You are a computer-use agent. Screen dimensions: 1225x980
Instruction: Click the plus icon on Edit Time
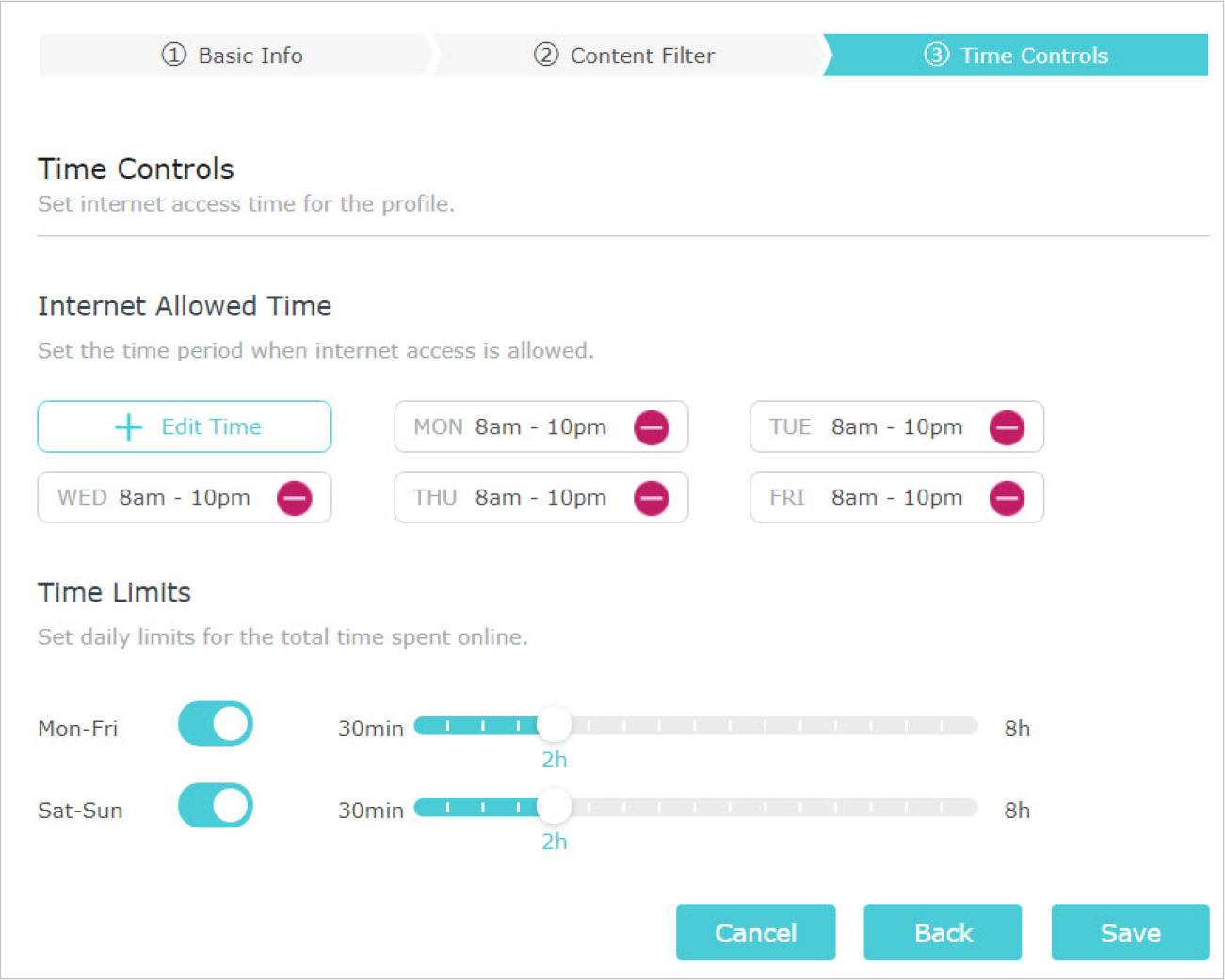[x=128, y=427]
